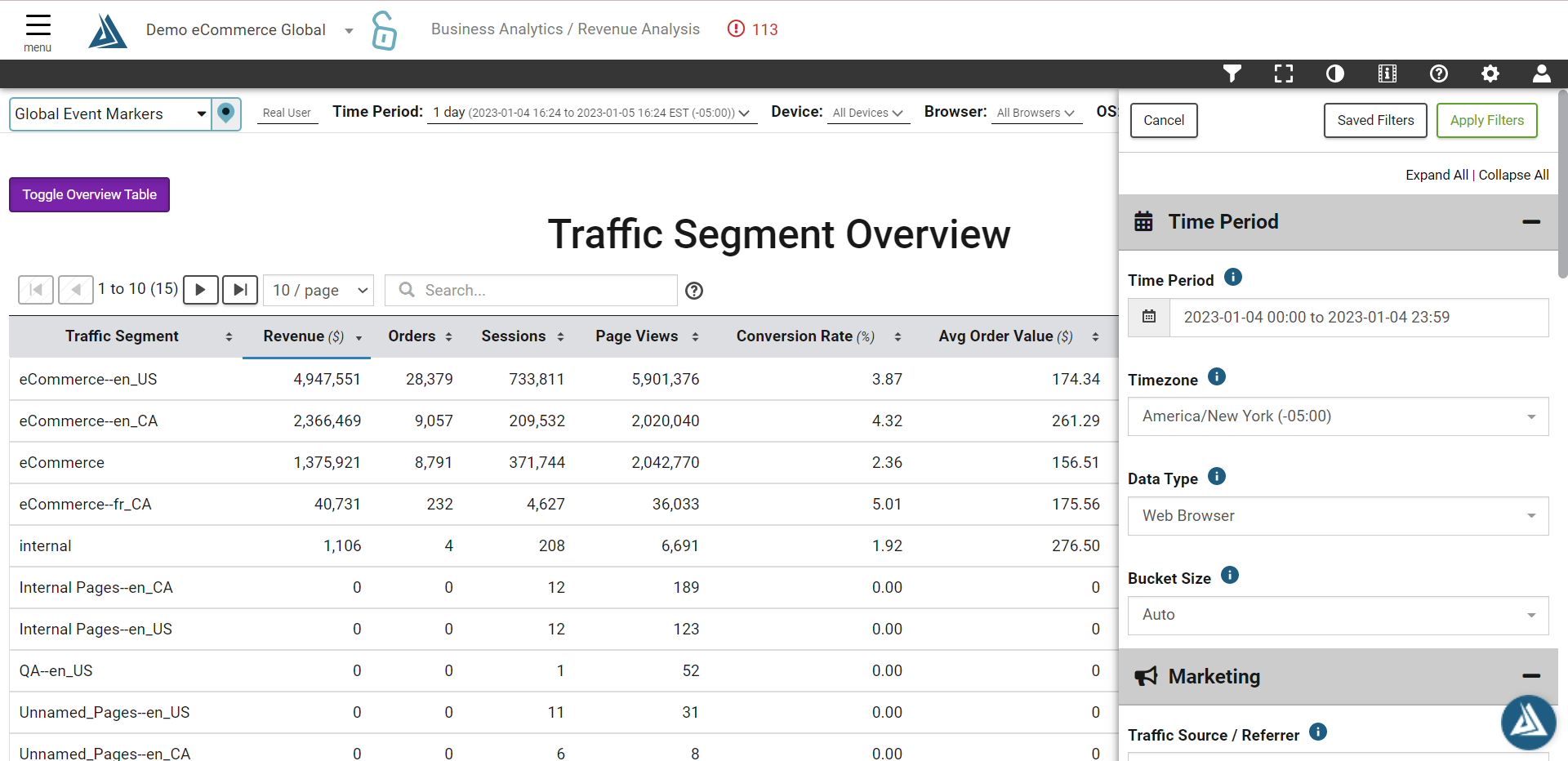Image resolution: width=1568 pixels, height=761 pixels.
Task: Click the eCommerce--fr_CA row name
Action: (85, 504)
